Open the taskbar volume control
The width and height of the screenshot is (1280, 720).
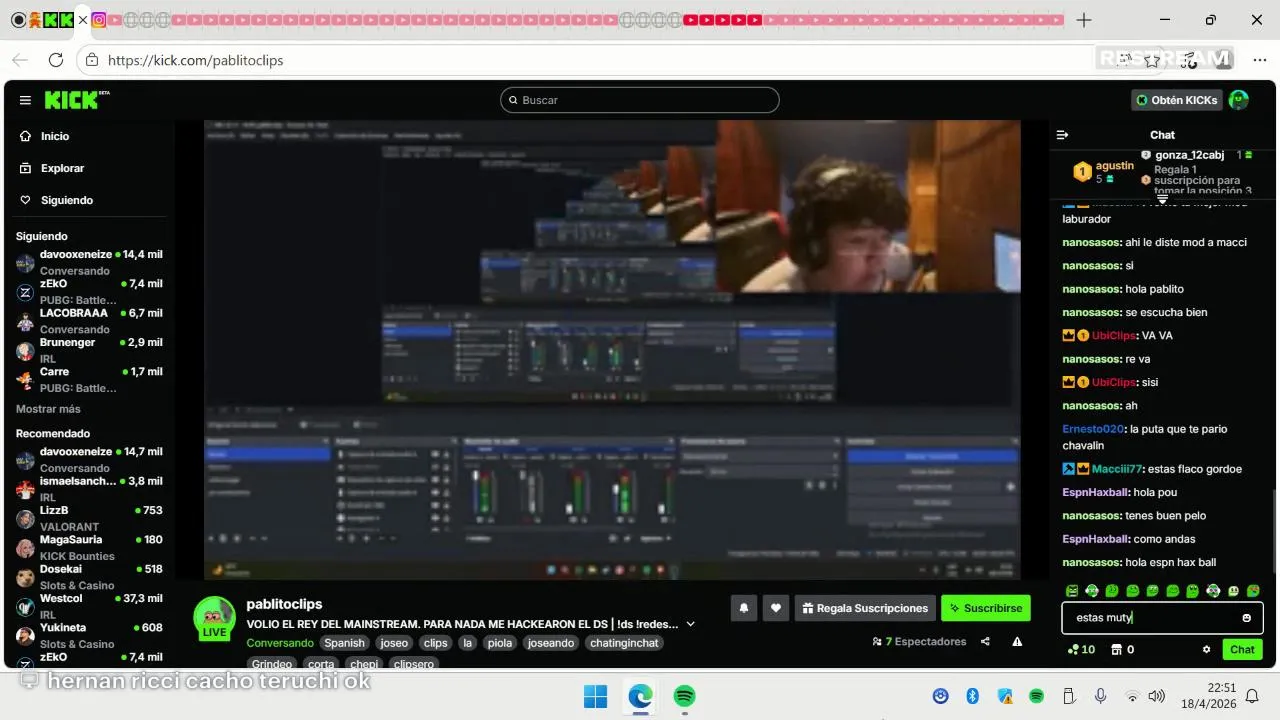pyautogui.click(x=1157, y=696)
